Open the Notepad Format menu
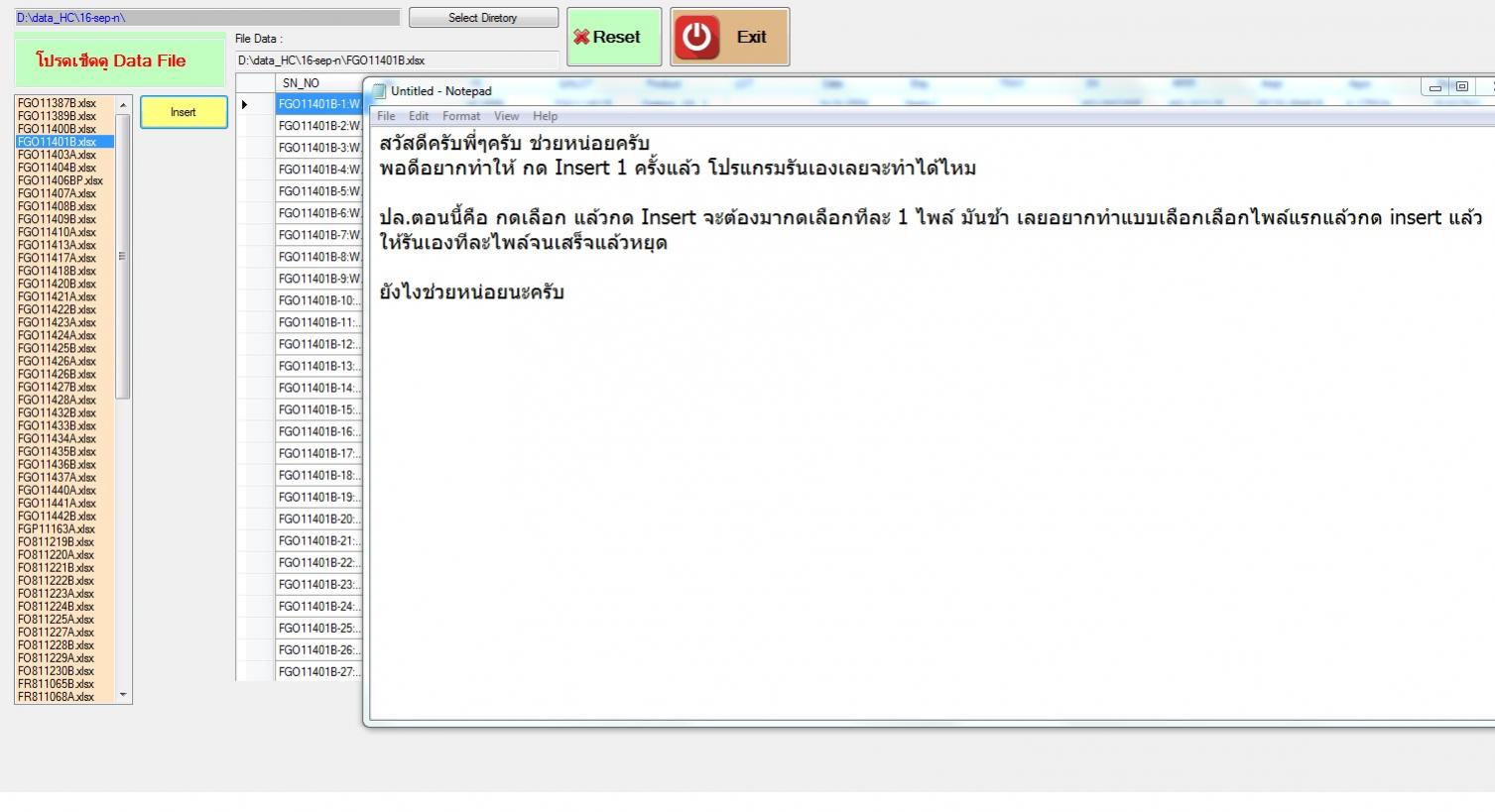1495x812 pixels. coord(461,116)
